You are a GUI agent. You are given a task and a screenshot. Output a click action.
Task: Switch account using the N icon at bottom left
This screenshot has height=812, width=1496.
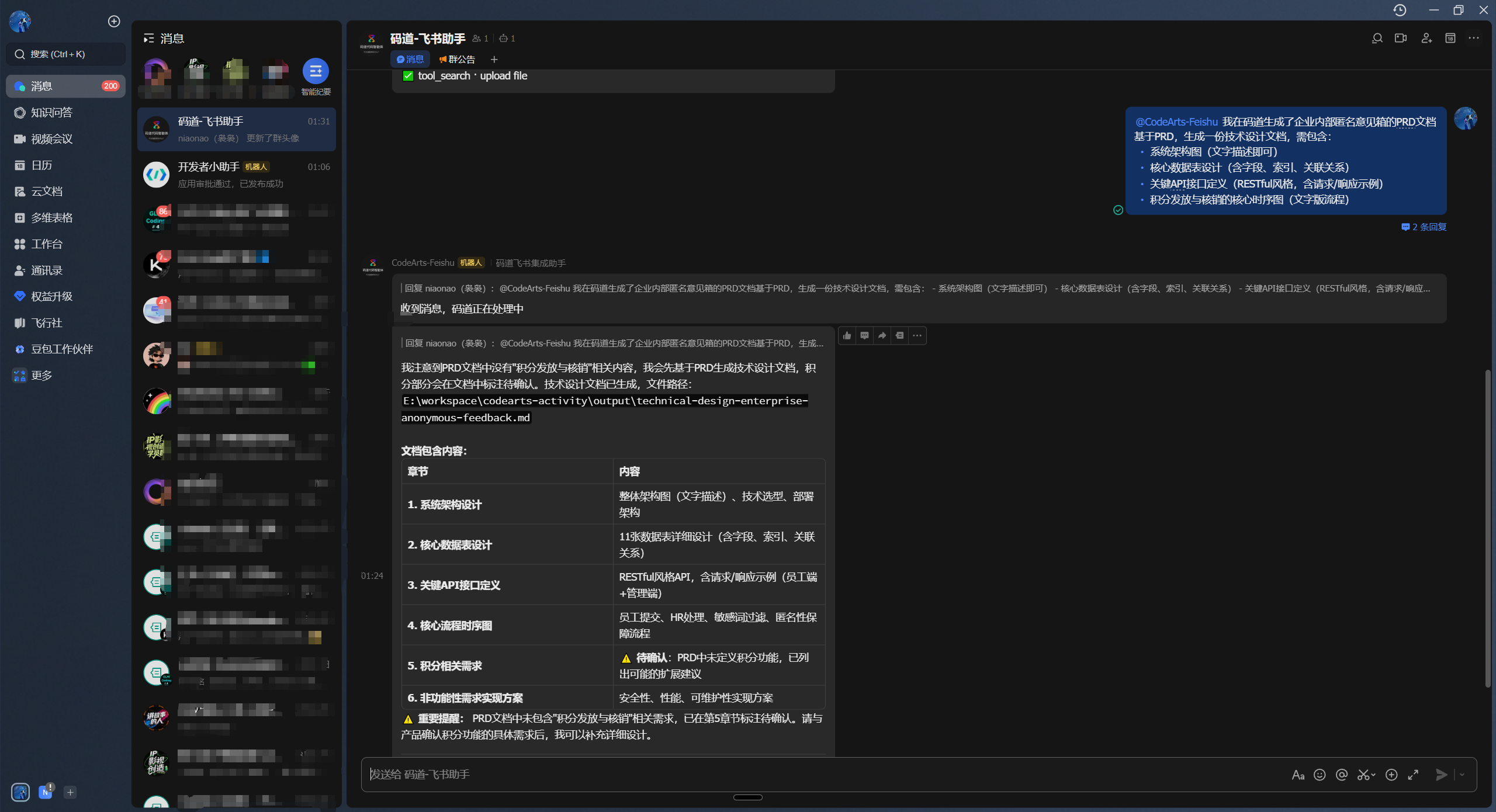tap(46, 792)
